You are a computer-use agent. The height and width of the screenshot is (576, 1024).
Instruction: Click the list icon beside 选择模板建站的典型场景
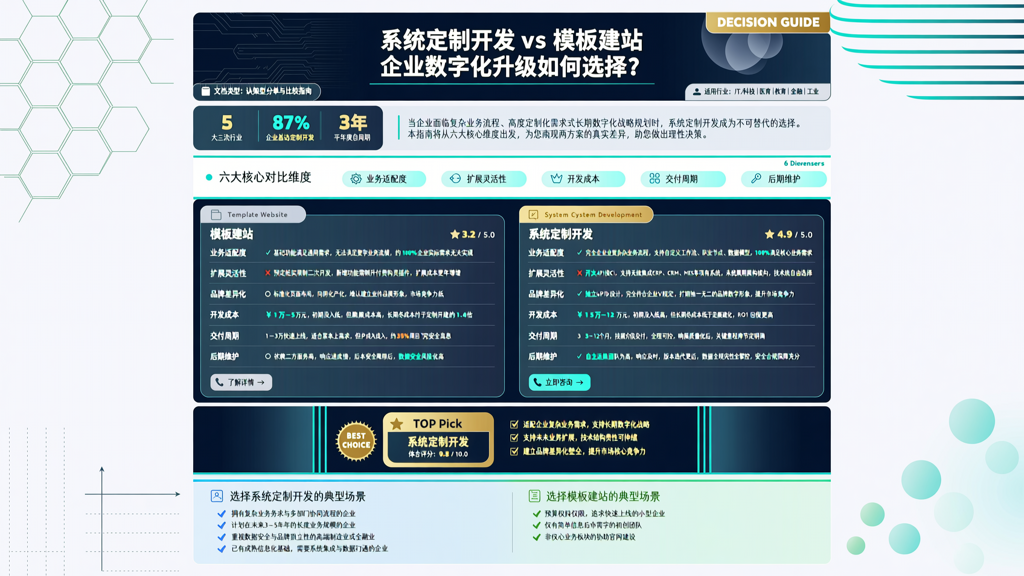(x=534, y=496)
